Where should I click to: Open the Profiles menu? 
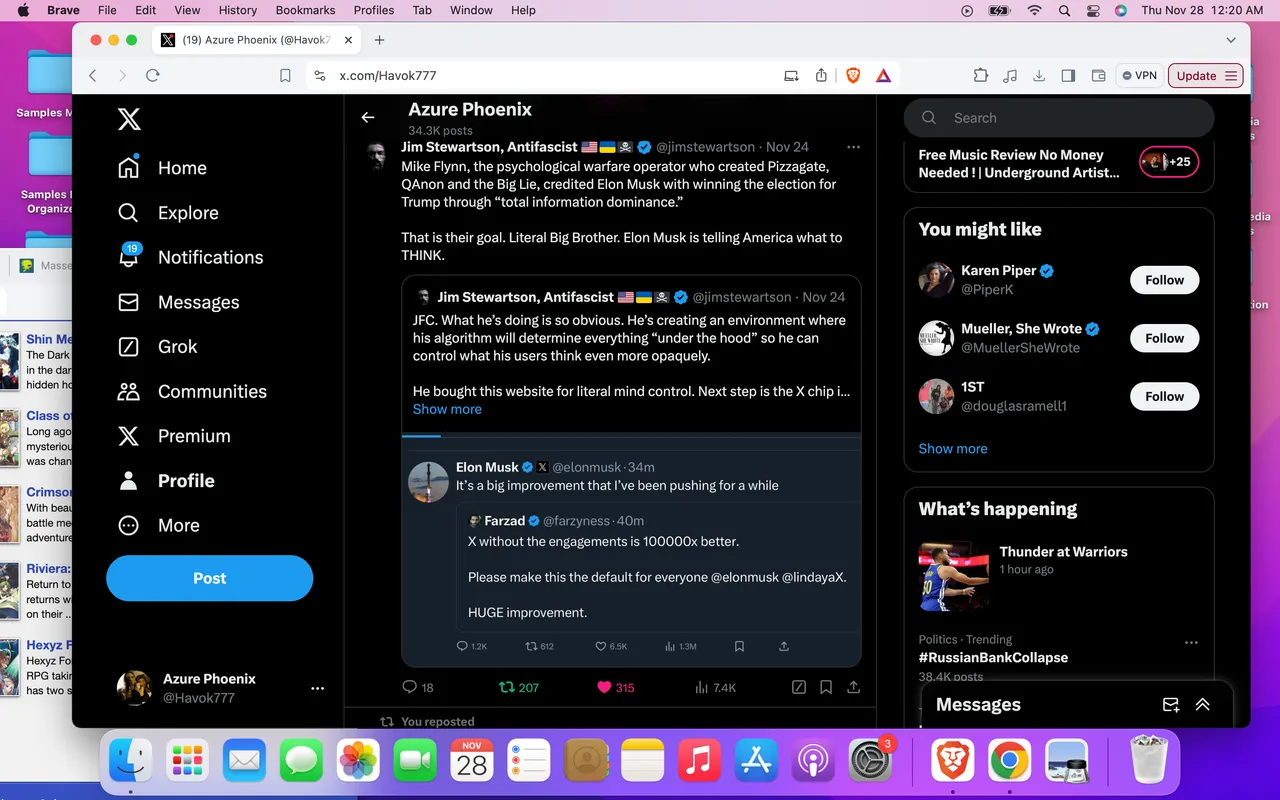pos(373,10)
